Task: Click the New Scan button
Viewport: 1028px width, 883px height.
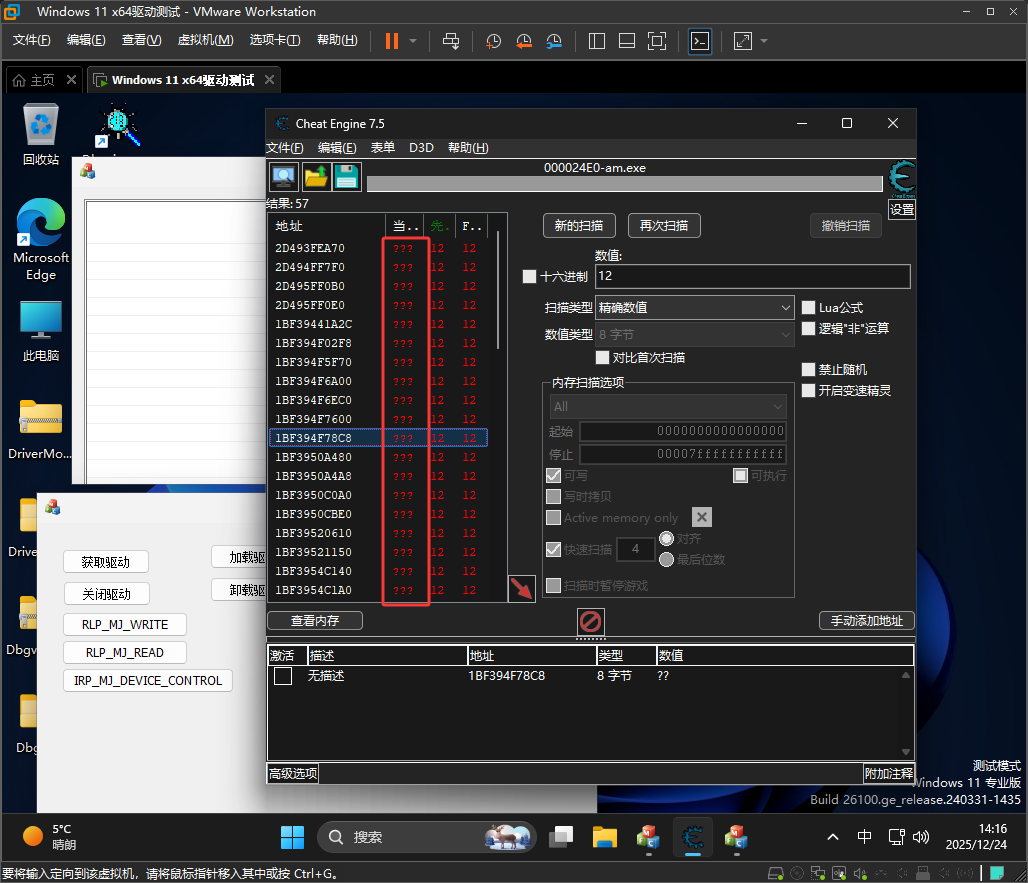Action: [579, 226]
